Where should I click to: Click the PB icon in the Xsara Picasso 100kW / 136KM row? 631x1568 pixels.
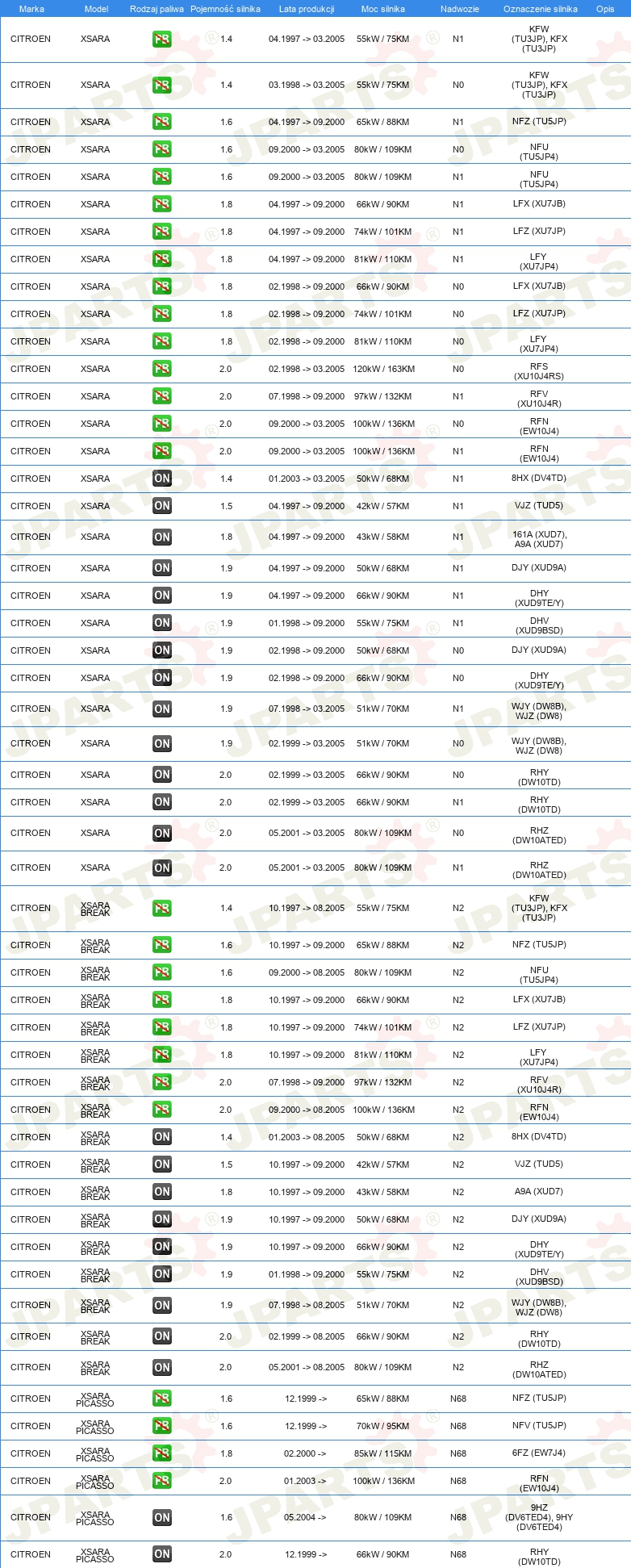point(162,1481)
